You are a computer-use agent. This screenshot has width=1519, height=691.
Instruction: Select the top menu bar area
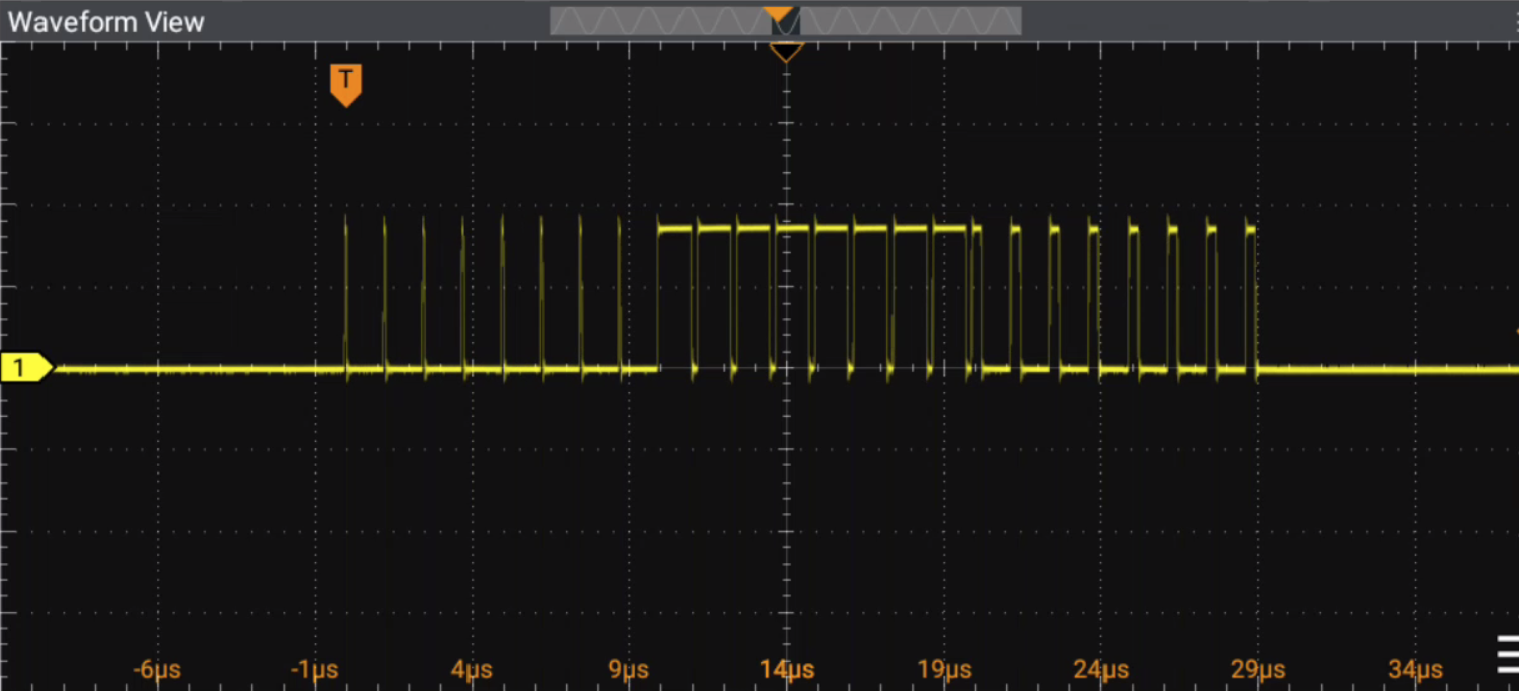click(x=400, y=22)
